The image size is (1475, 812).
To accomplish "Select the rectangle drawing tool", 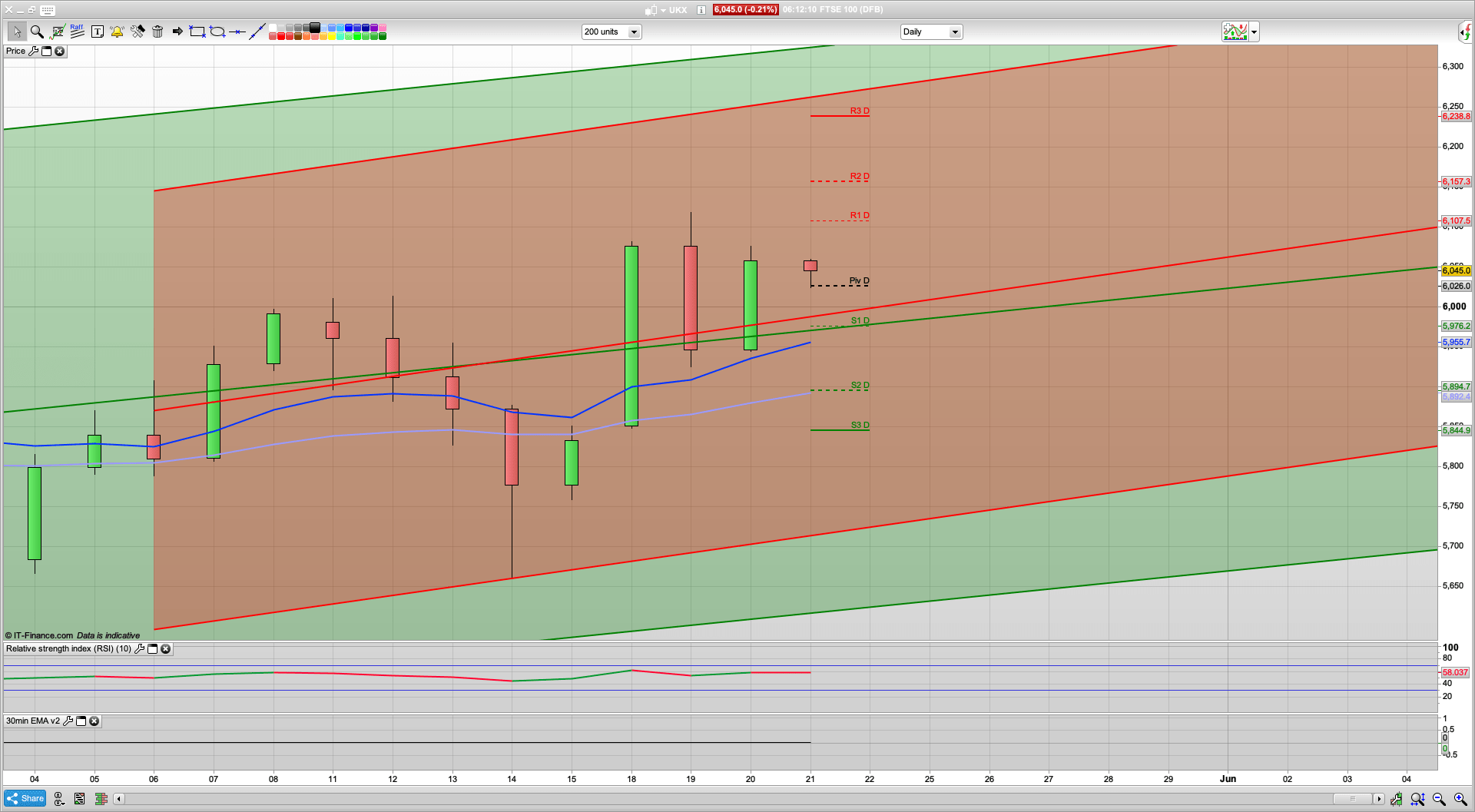I will 197,31.
